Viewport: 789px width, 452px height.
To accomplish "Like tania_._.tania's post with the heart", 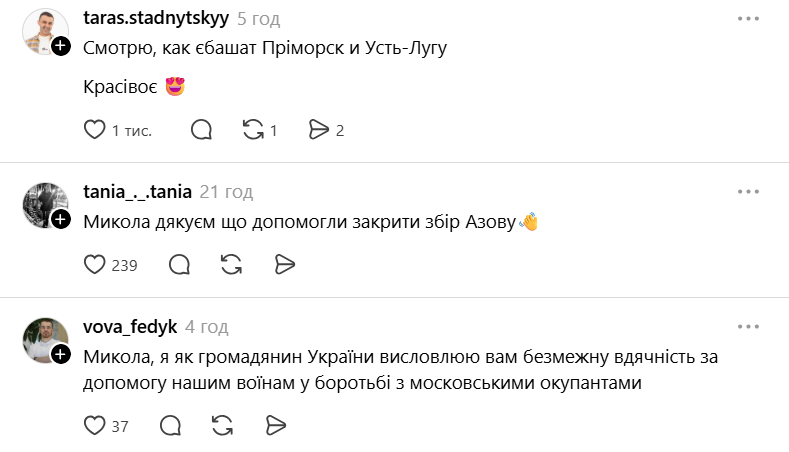I will (94, 265).
